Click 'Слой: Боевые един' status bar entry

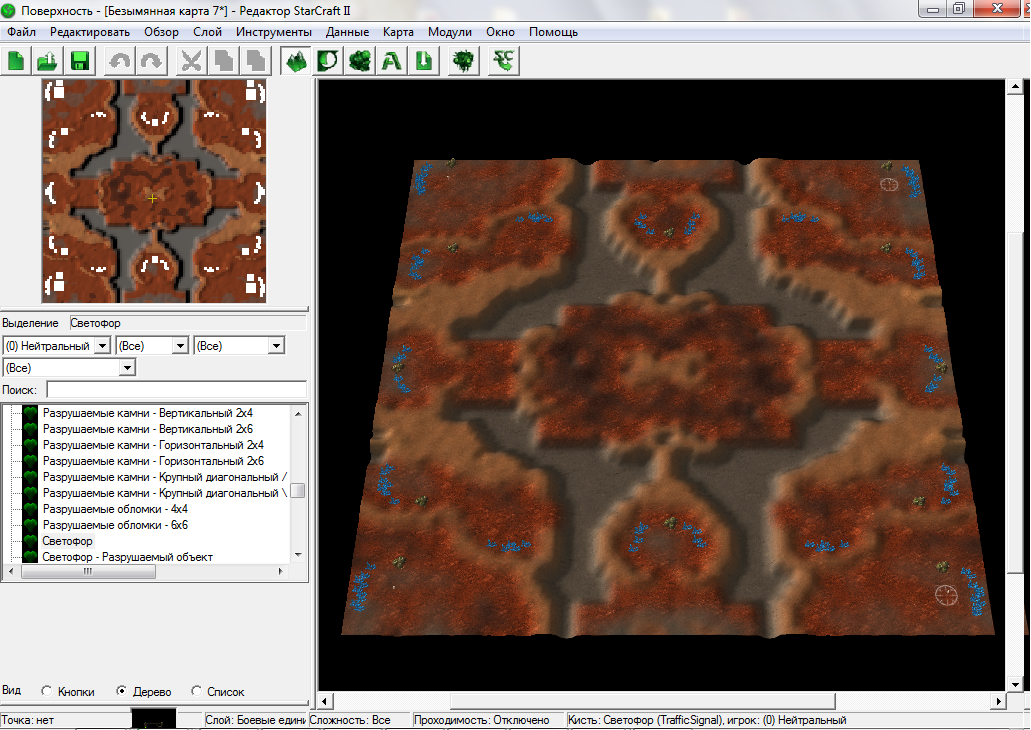click(x=255, y=720)
